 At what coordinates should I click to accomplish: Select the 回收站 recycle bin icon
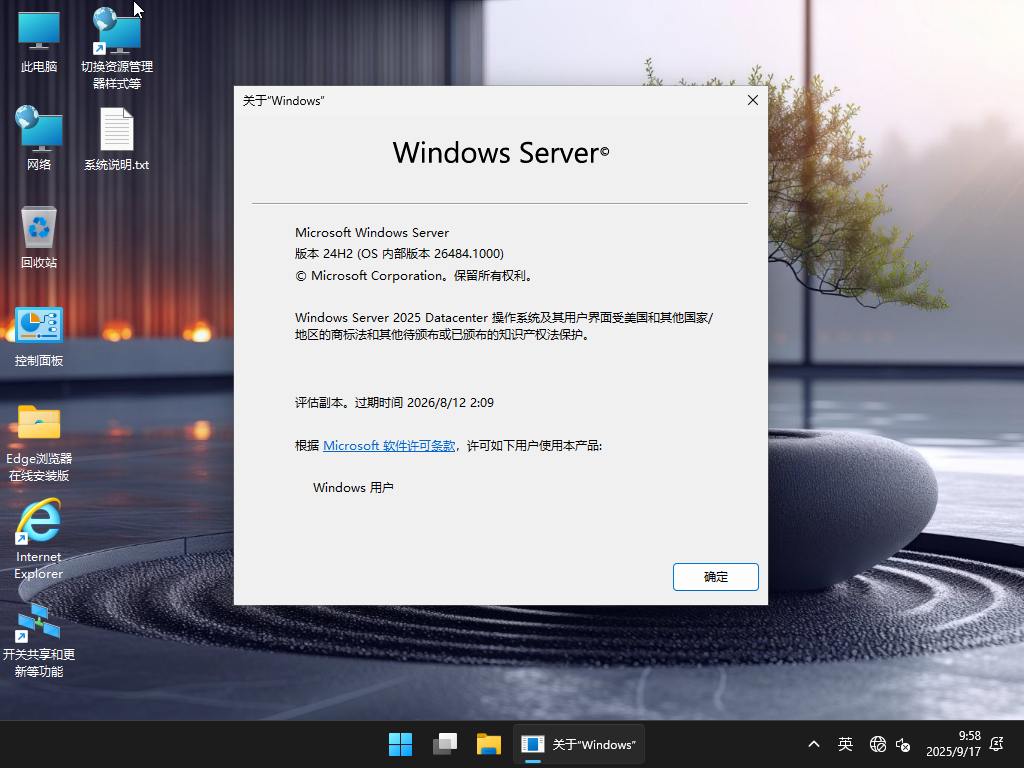(39, 237)
